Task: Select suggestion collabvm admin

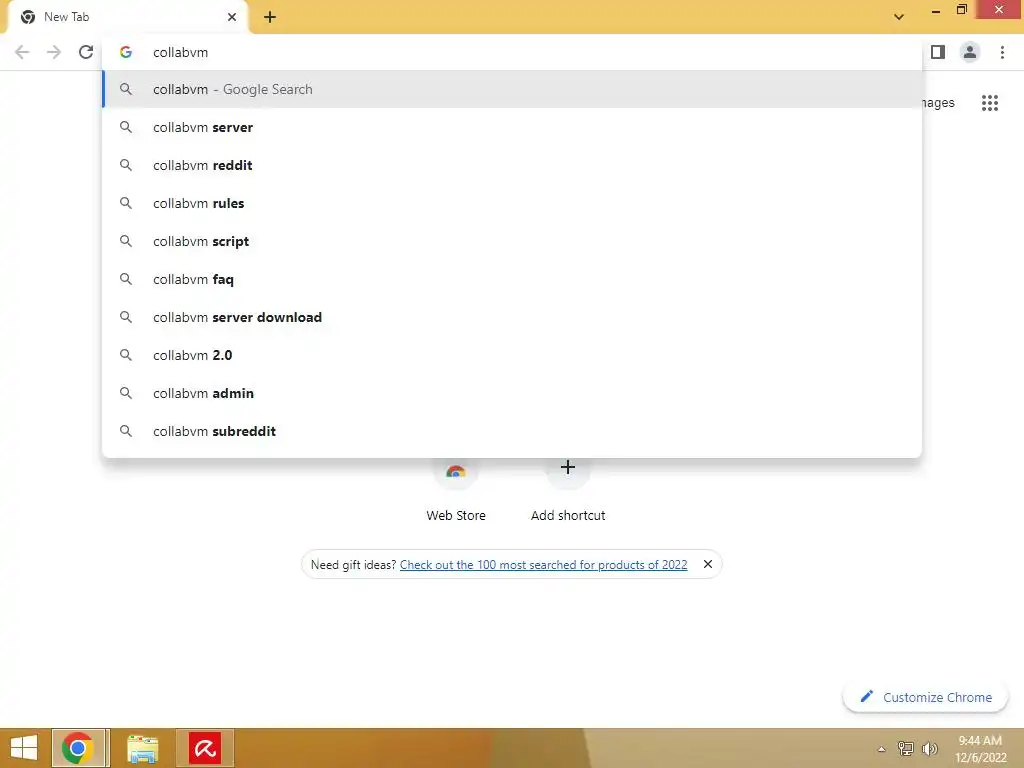Action: [512, 393]
